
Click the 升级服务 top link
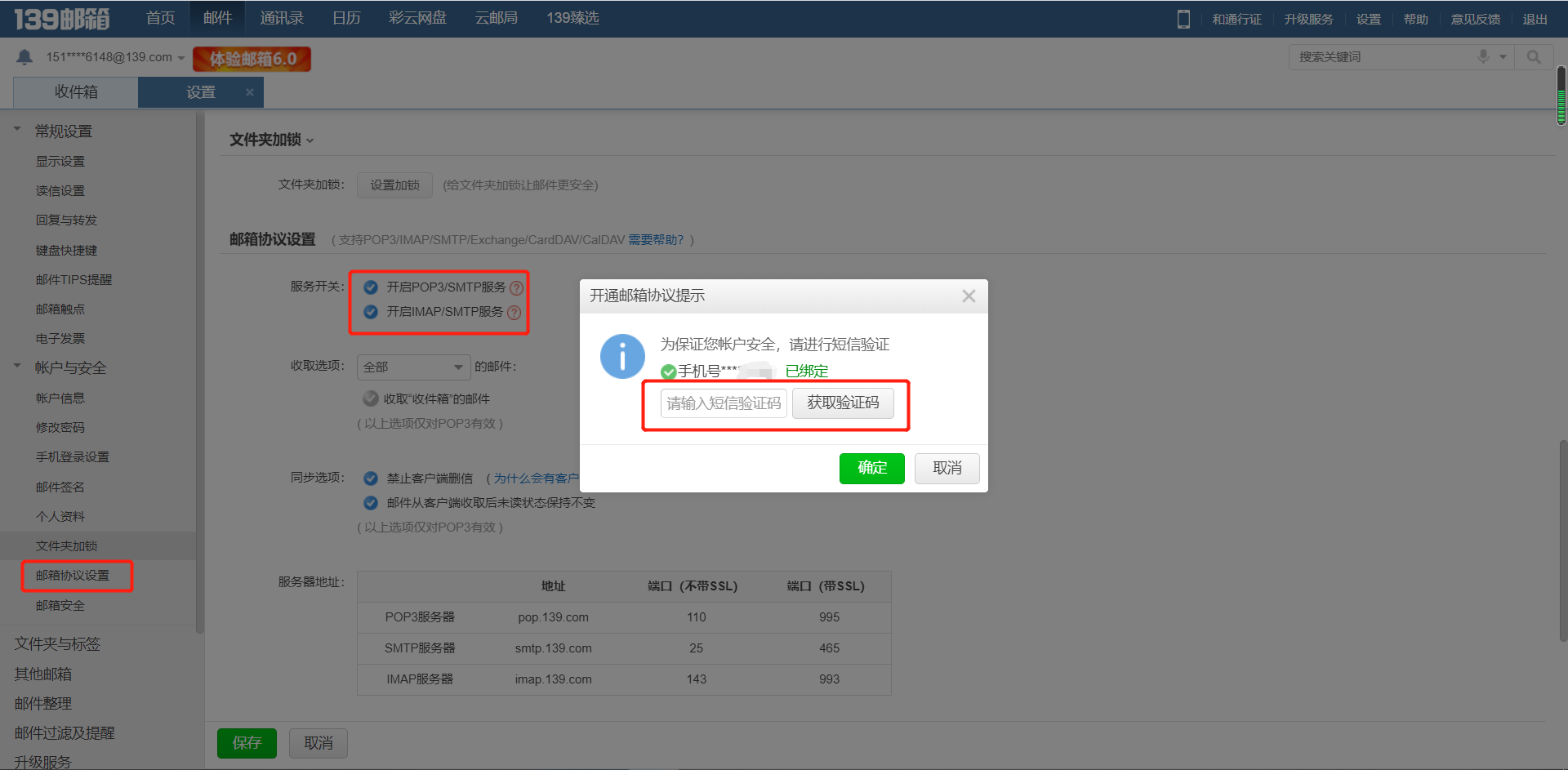[x=1308, y=20]
